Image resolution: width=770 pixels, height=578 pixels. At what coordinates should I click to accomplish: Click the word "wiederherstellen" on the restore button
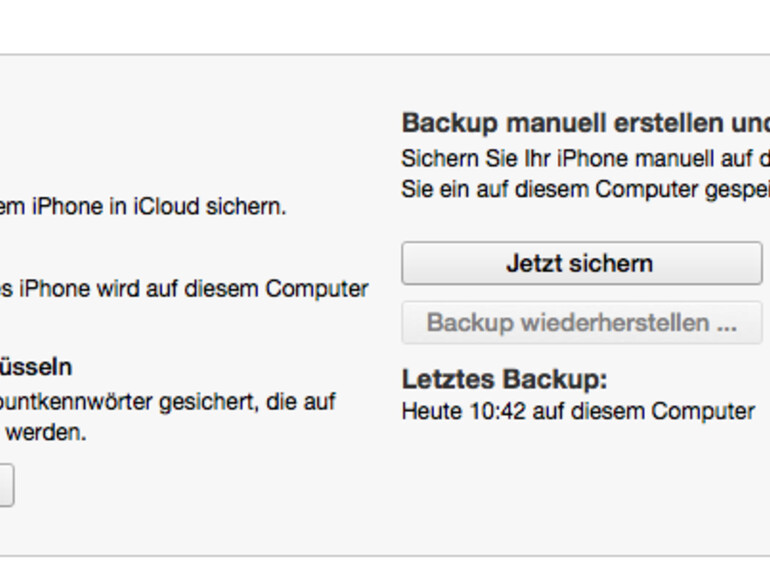(612, 323)
